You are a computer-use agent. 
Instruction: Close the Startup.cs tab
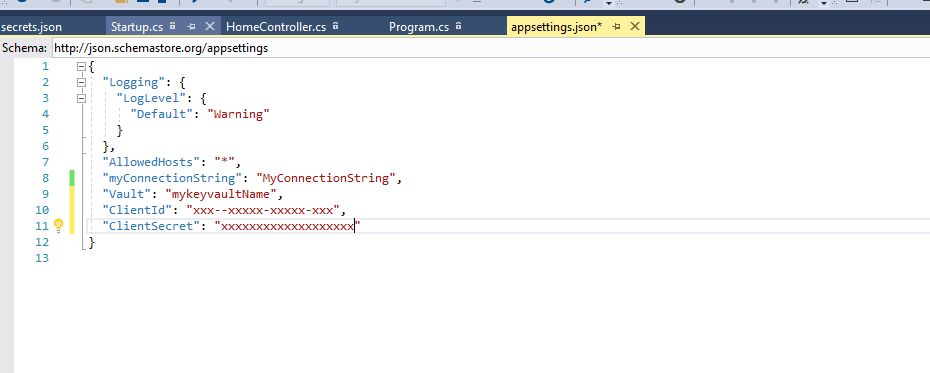click(x=209, y=26)
